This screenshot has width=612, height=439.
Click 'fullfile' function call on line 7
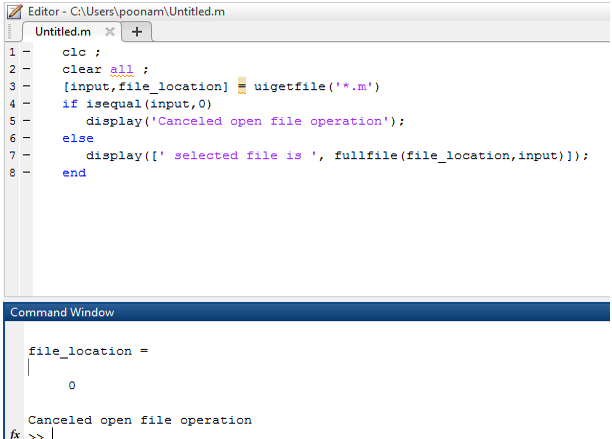pos(366,156)
